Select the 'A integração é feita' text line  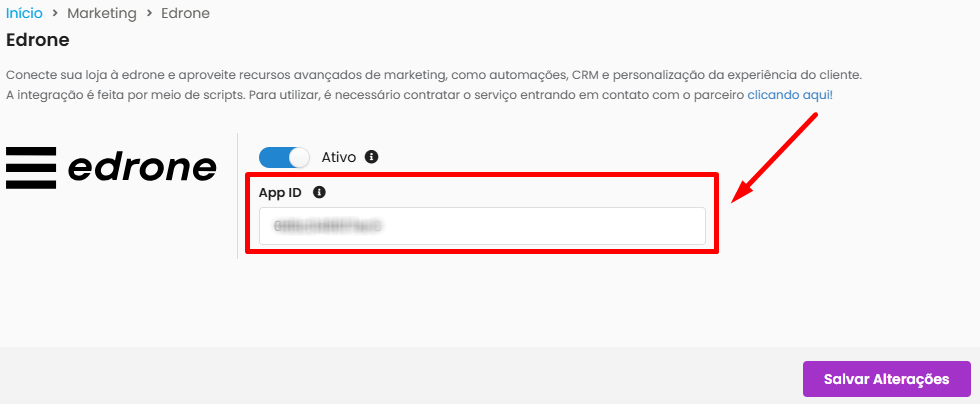point(419,95)
